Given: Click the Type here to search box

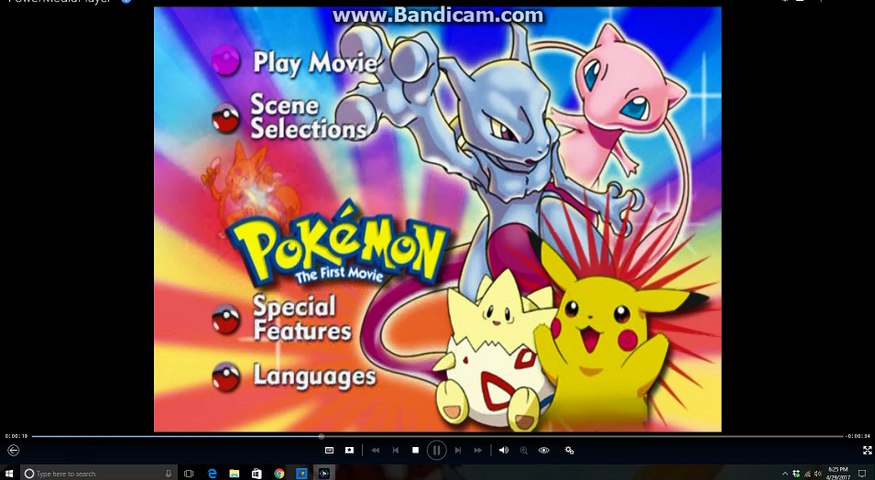Looking at the screenshot, I should pos(99,473).
